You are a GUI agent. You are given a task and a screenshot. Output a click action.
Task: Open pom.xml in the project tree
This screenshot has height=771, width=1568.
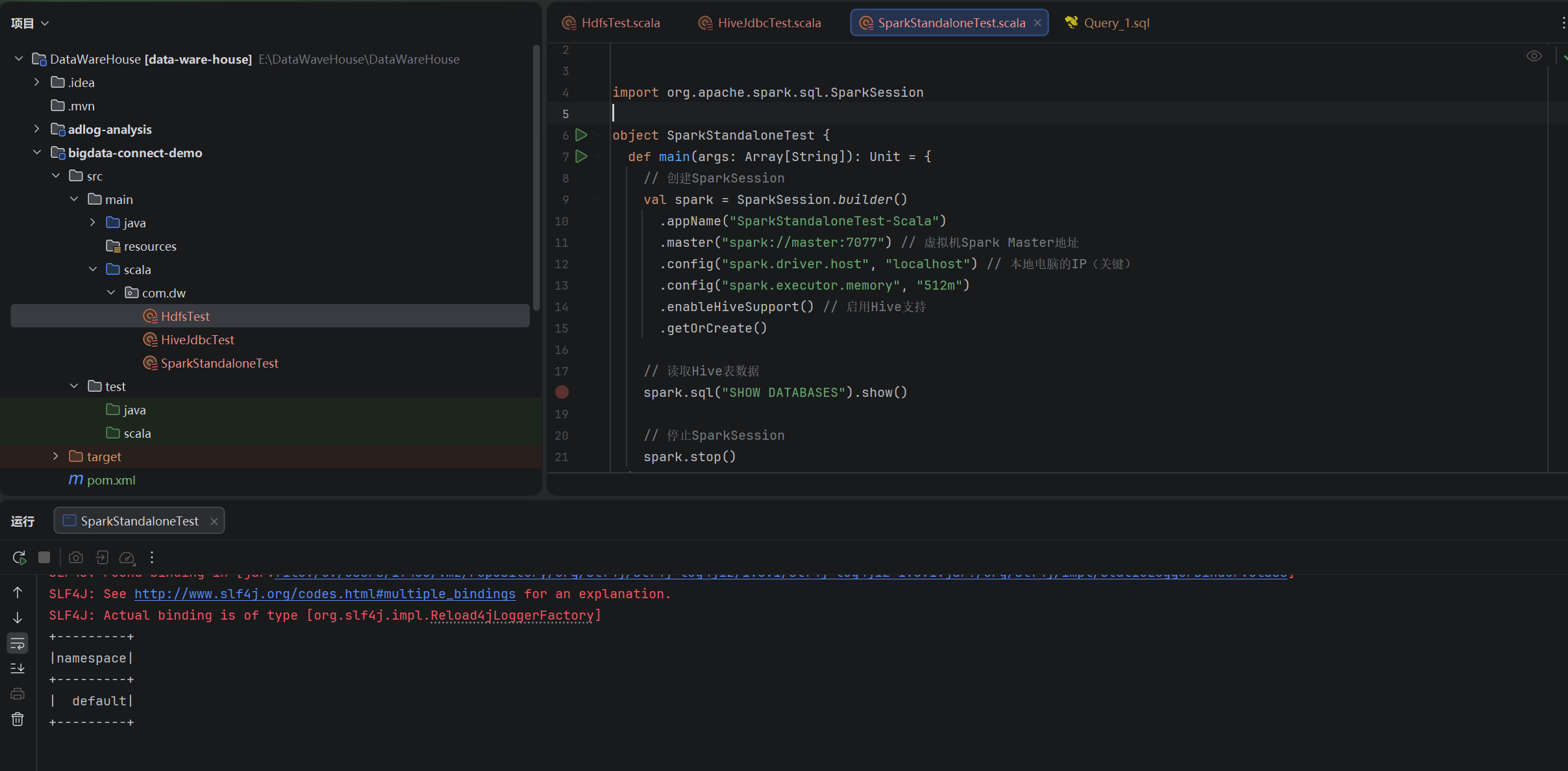click(x=111, y=480)
